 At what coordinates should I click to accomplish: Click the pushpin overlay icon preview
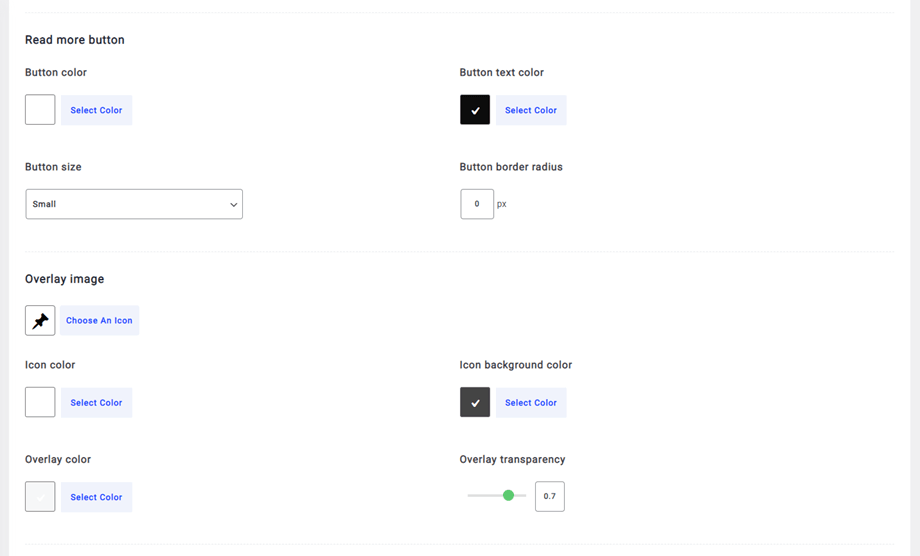pos(40,321)
